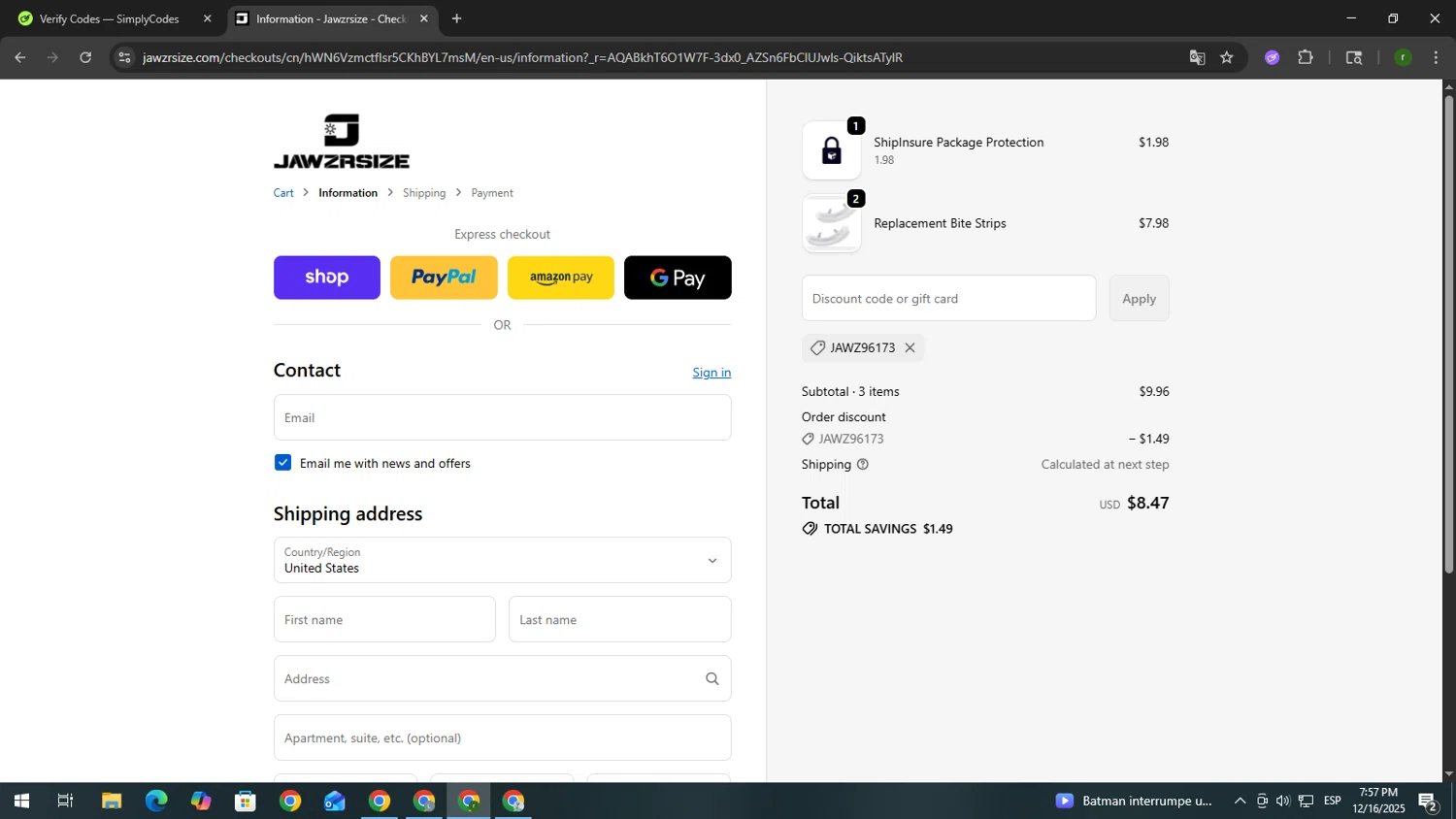Open the Extensions puzzle icon

(1306, 57)
